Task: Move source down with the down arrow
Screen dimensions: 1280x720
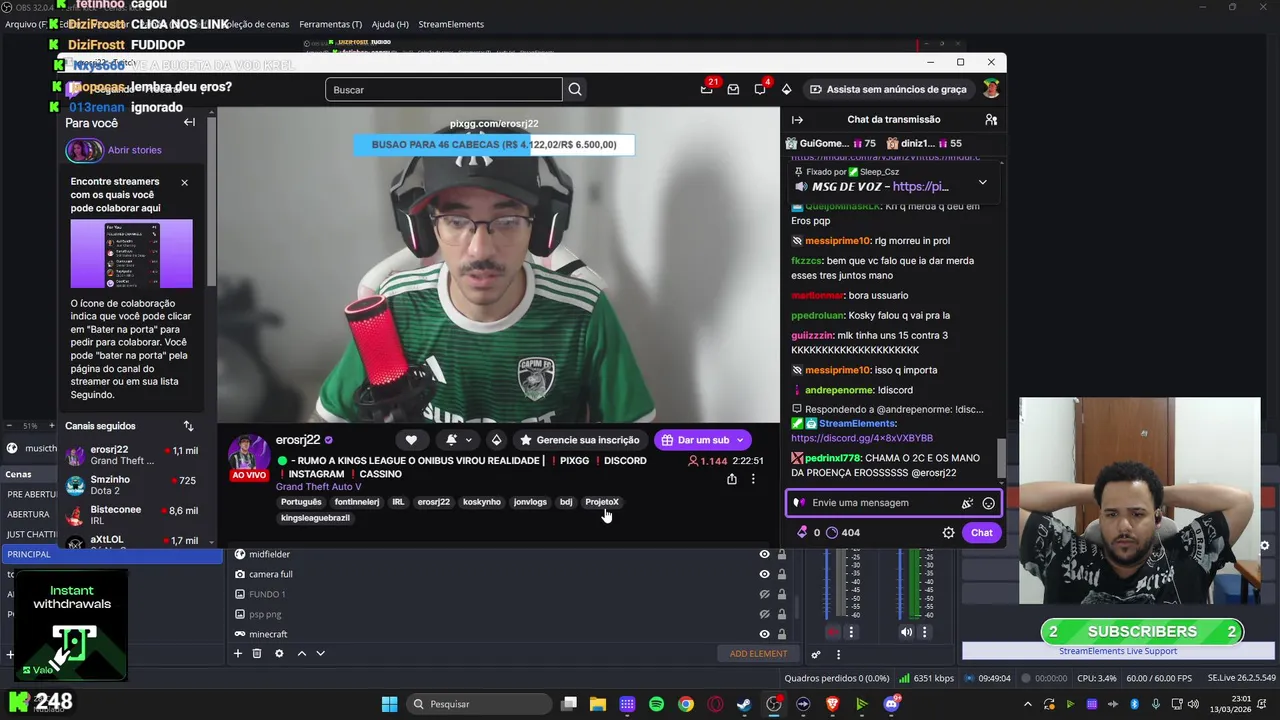Action: [320, 653]
